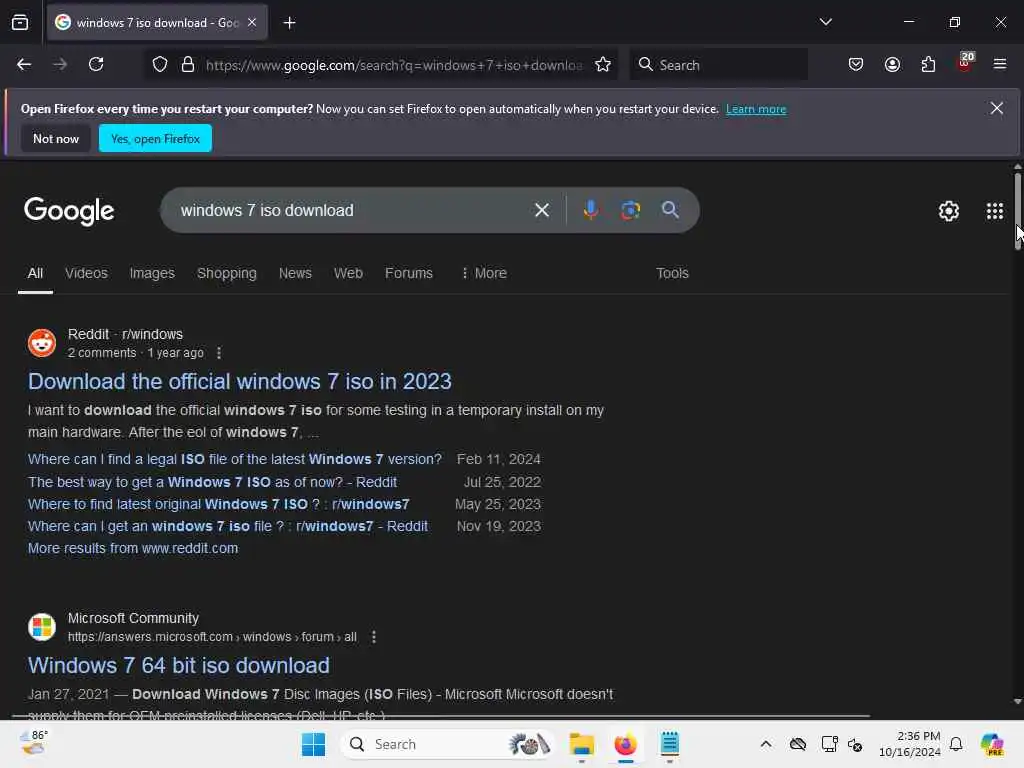
Task: Focus the Firefox address bar
Action: pos(393,65)
